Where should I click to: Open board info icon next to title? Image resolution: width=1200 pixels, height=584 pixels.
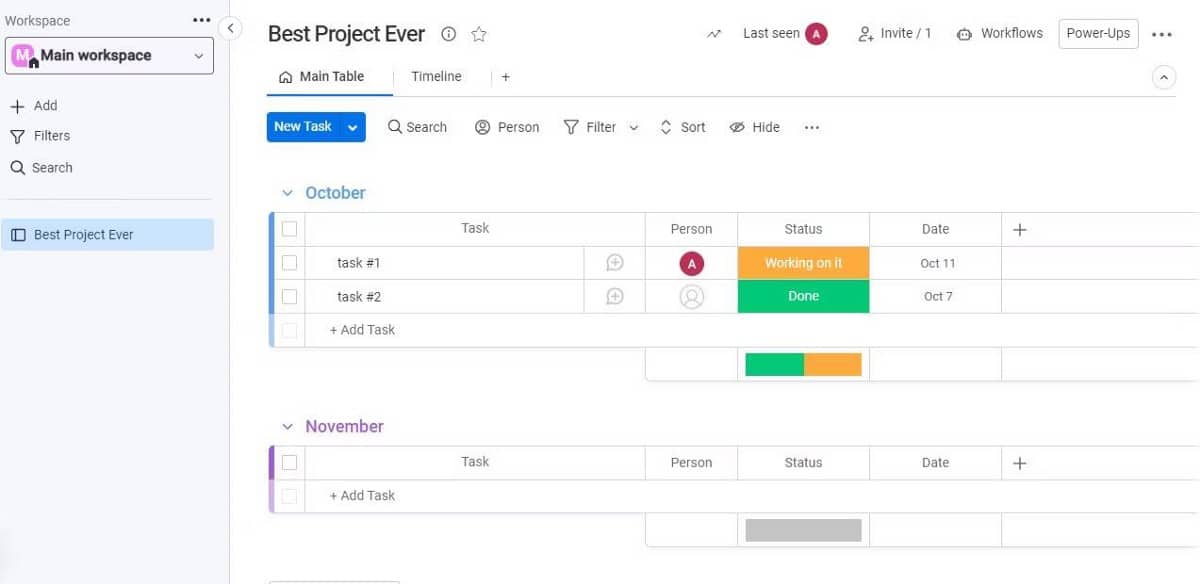coord(449,34)
